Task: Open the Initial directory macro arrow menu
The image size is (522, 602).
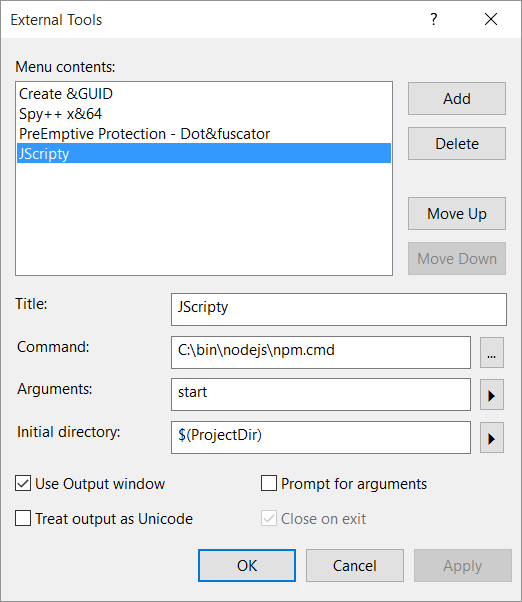Action: (x=492, y=438)
